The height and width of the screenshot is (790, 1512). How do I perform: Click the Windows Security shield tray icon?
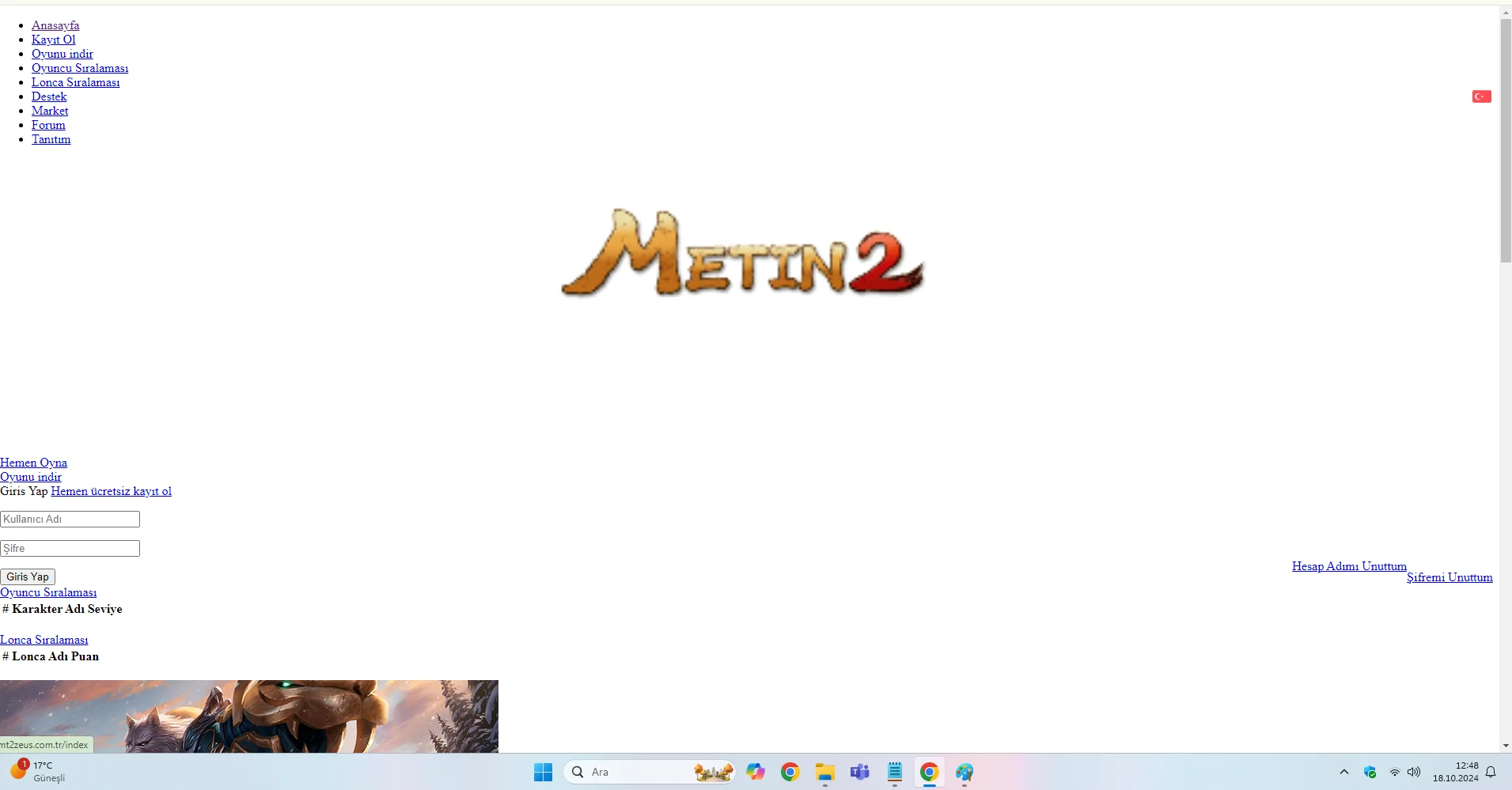1370,772
